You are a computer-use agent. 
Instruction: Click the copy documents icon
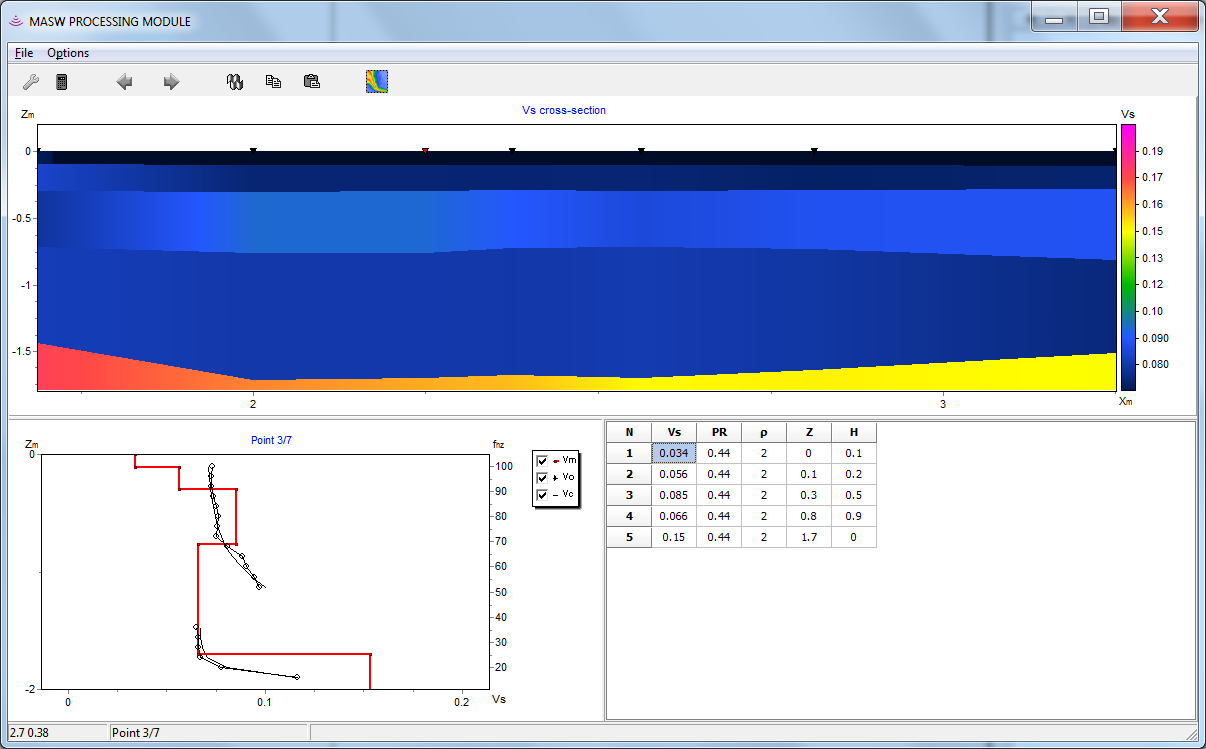pyautogui.click(x=273, y=82)
